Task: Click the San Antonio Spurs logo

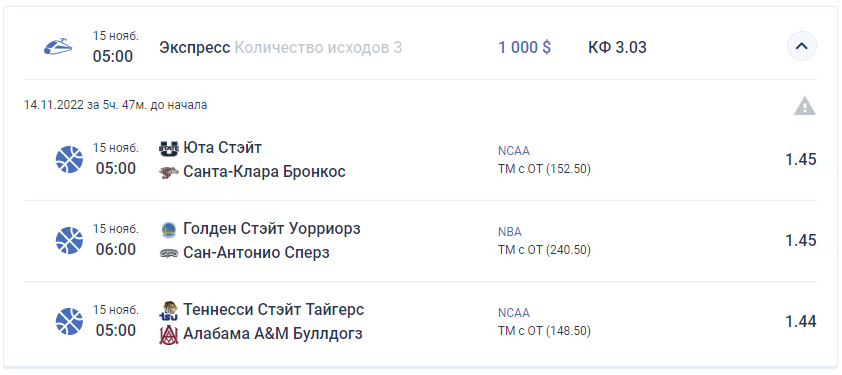Action: [x=169, y=254]
